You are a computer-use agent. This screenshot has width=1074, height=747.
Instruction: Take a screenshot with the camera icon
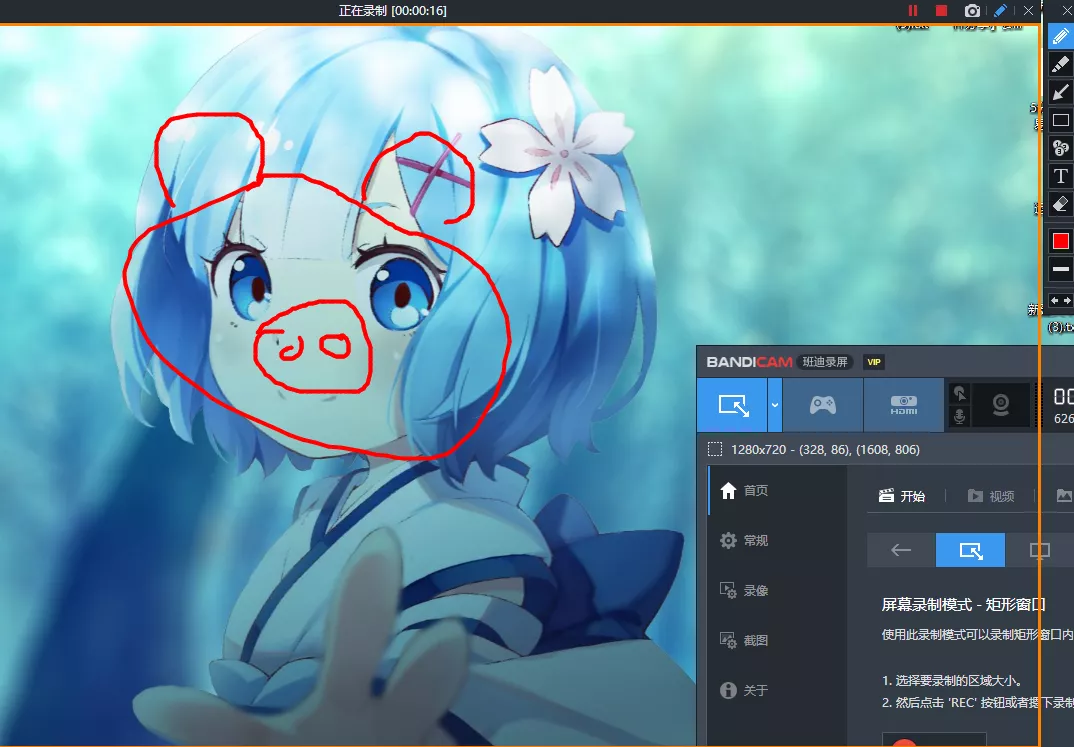(x=972, y=11)
